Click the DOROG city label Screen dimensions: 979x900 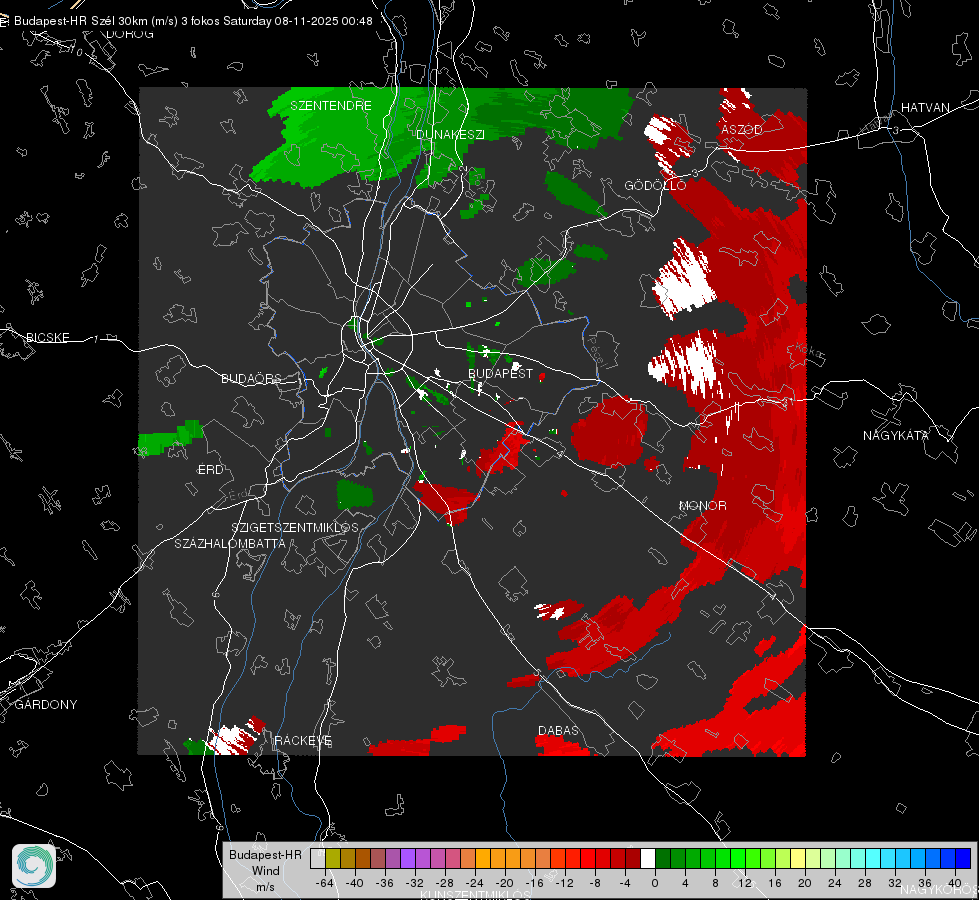click(x=130, y=34)
